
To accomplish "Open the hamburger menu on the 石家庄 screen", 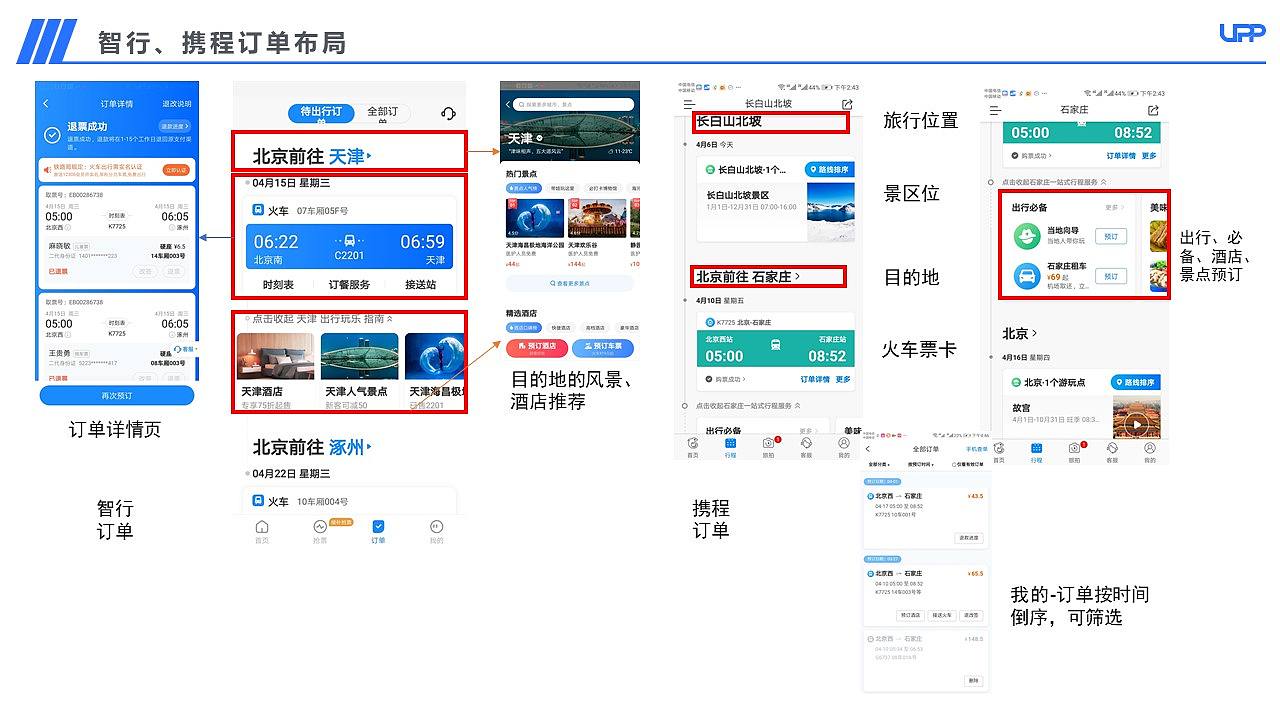I will coord(995,110).
